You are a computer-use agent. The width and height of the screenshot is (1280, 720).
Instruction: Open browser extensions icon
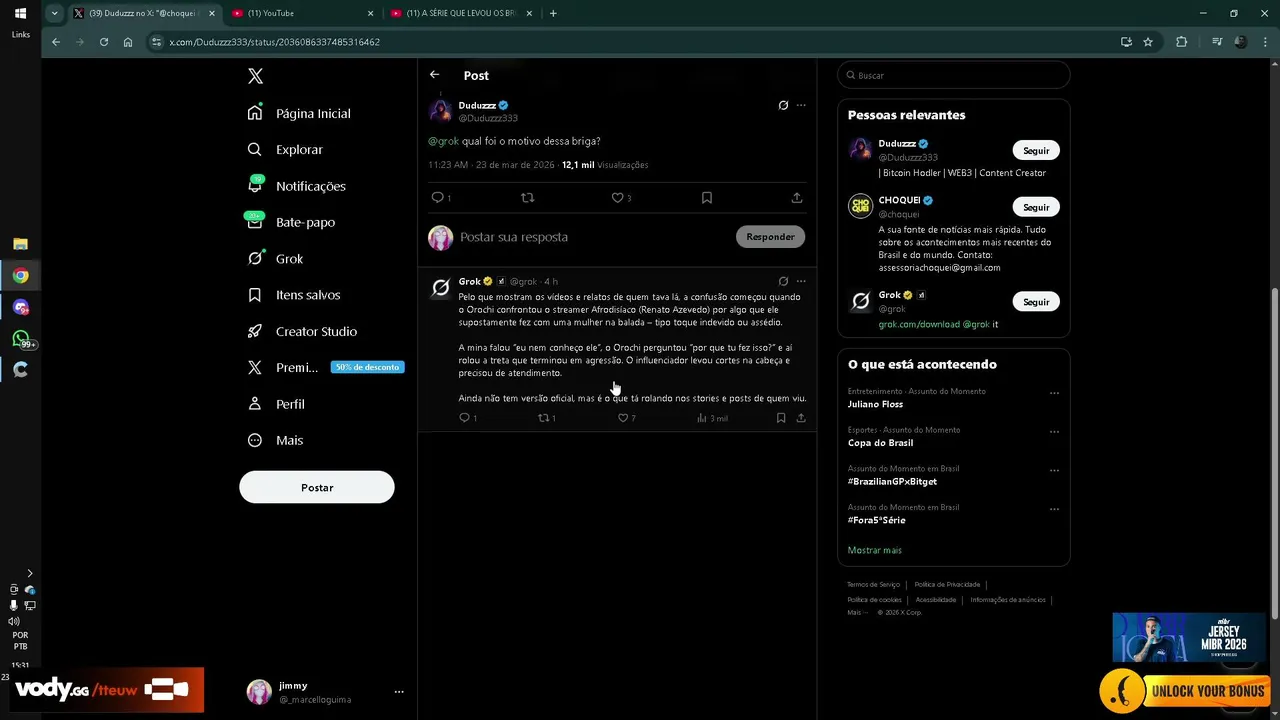(x=1182, y=42)
